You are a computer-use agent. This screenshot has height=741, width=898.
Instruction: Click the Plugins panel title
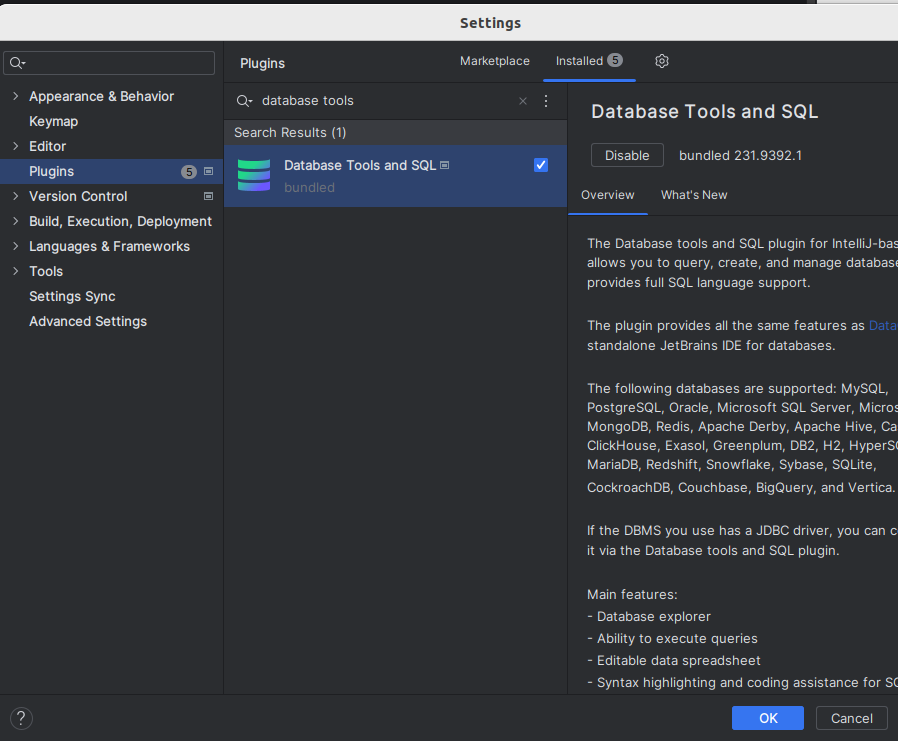tap(262, 63)
